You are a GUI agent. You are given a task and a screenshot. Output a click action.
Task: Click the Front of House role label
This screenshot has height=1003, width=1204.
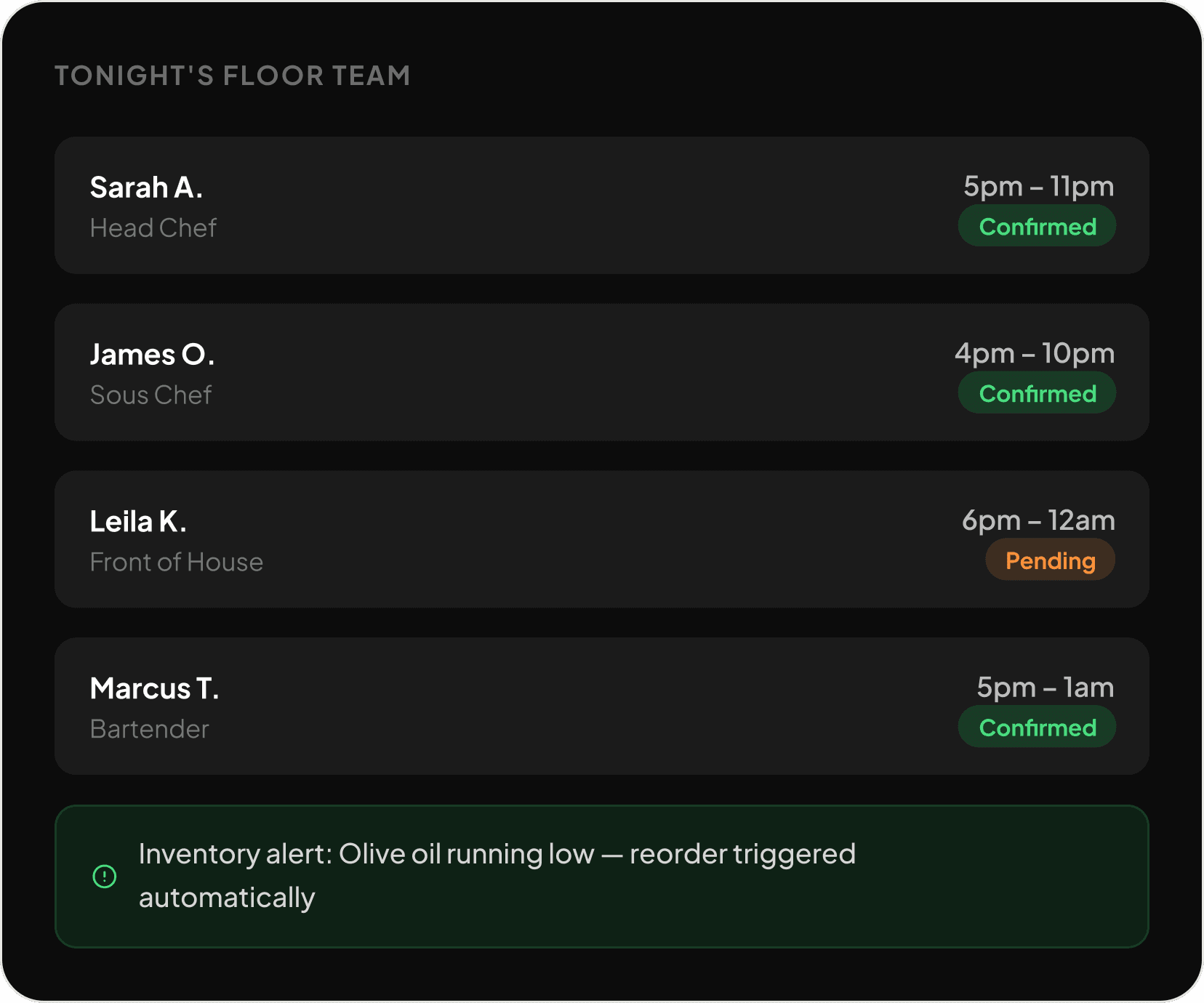[177, 563]
